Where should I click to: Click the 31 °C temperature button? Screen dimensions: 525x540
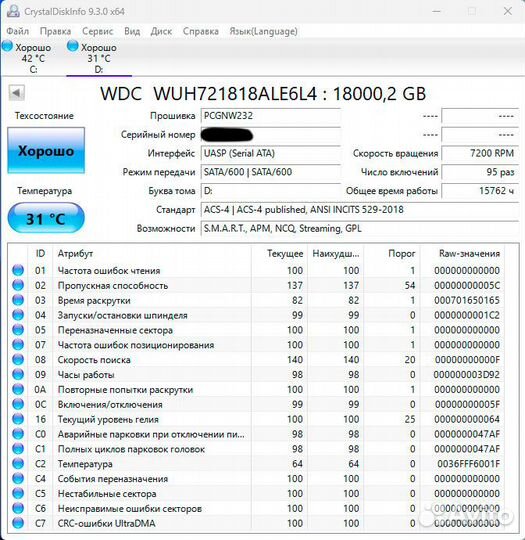click(x=46, y=218)
